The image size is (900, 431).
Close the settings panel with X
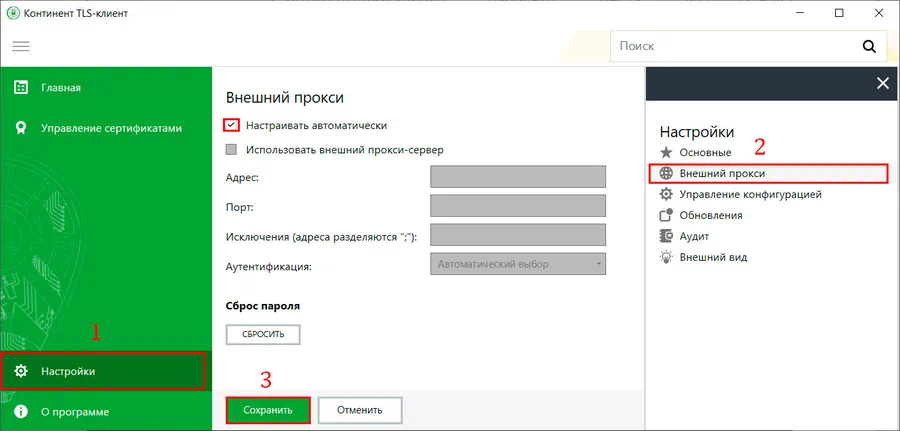pyautogui.click(x=883, y=84)
